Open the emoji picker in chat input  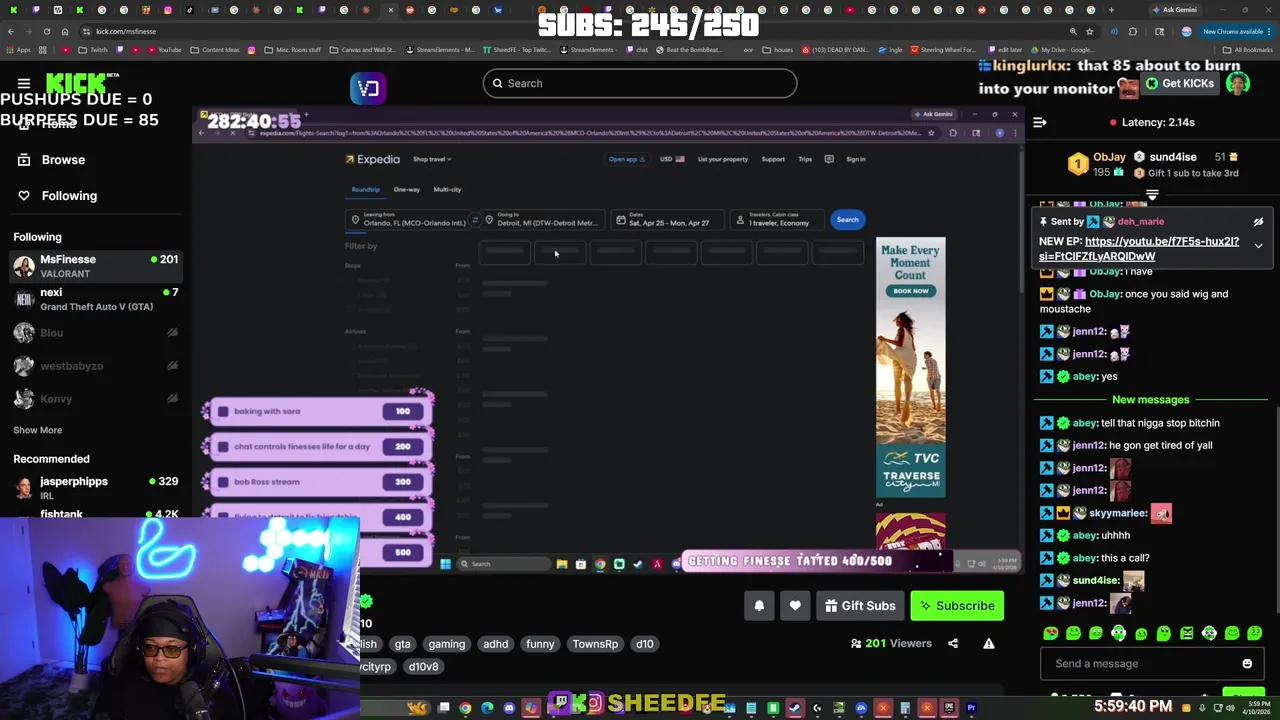pos(1247,664)
